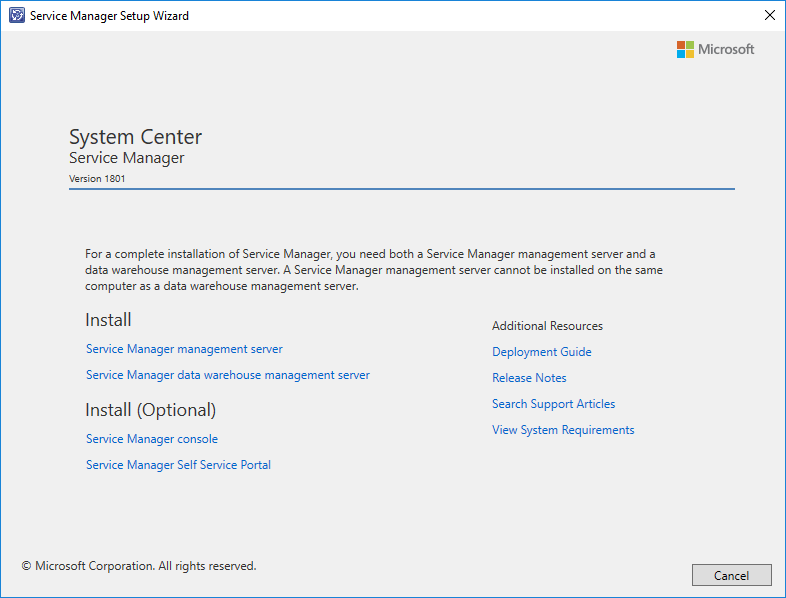Click the Additional Resources heading
Image resolution: width=786 pixels, height=598 pixels.
pos(547,326)
